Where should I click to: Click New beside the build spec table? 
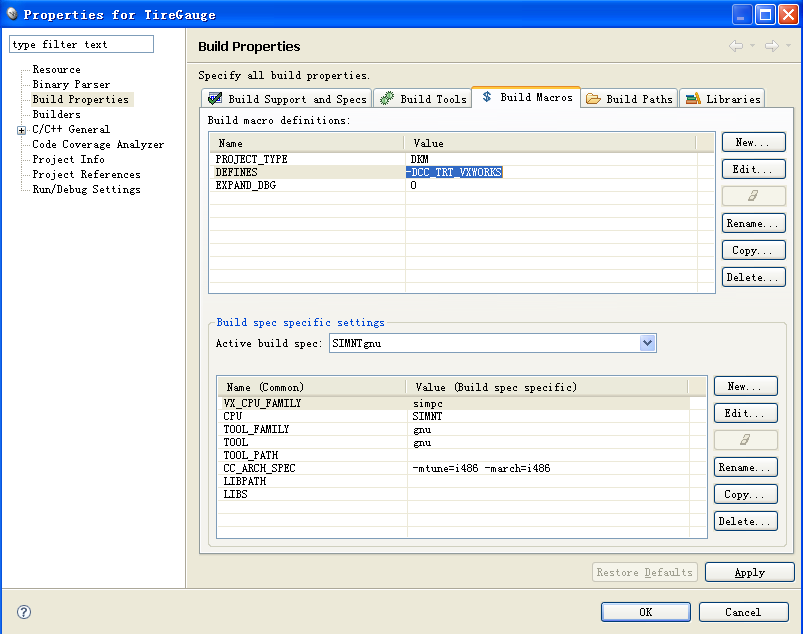point(746,386)
